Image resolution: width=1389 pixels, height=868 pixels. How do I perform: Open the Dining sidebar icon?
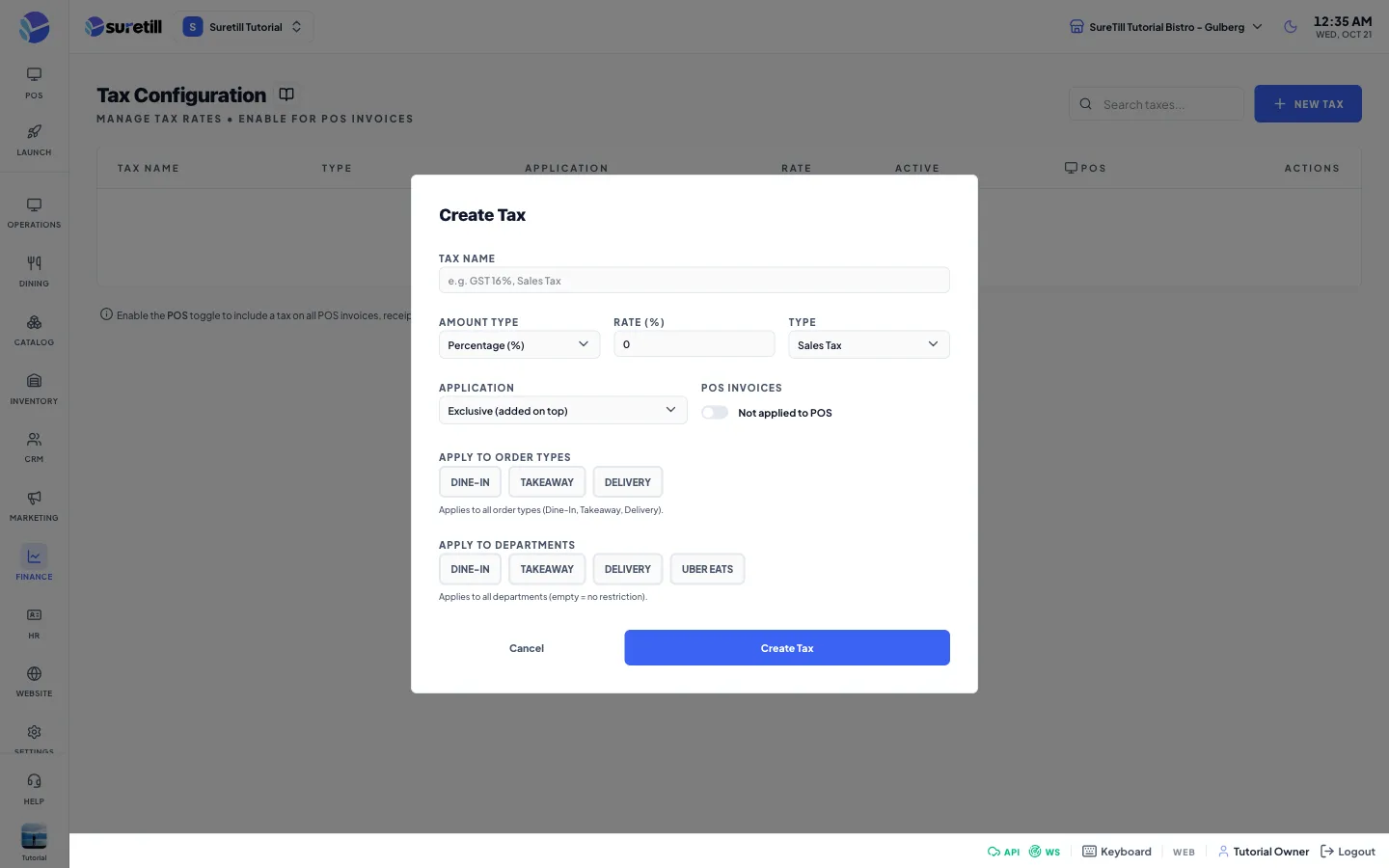point(34,263)
